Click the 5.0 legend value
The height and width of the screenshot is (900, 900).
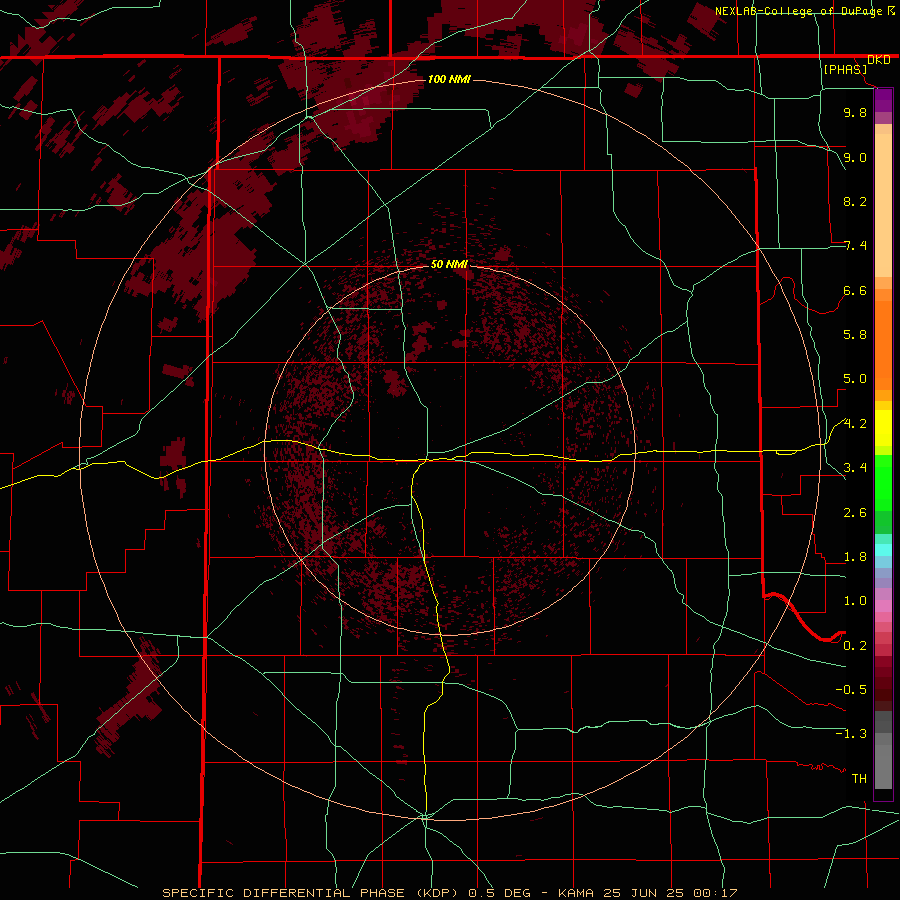855,379
